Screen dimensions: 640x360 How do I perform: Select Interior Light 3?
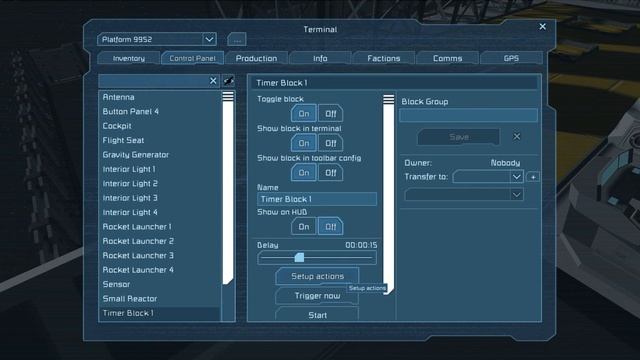pos(160,198)
